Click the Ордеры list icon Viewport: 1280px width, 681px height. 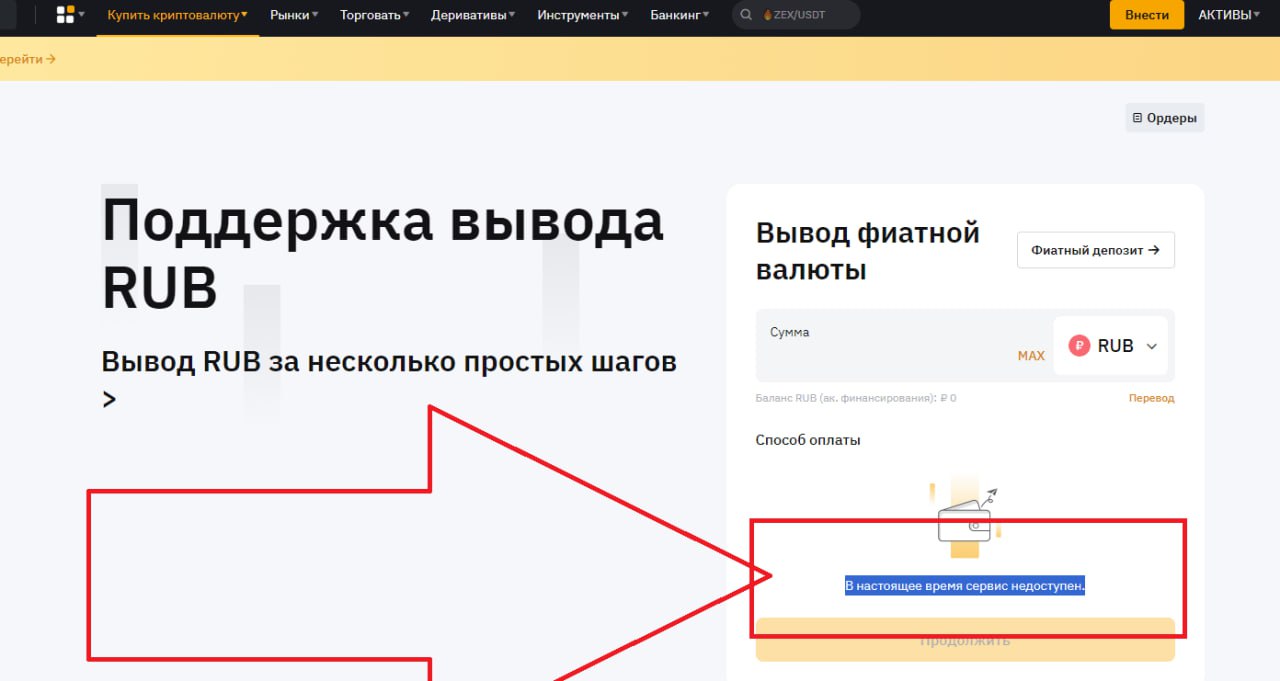1137,118
